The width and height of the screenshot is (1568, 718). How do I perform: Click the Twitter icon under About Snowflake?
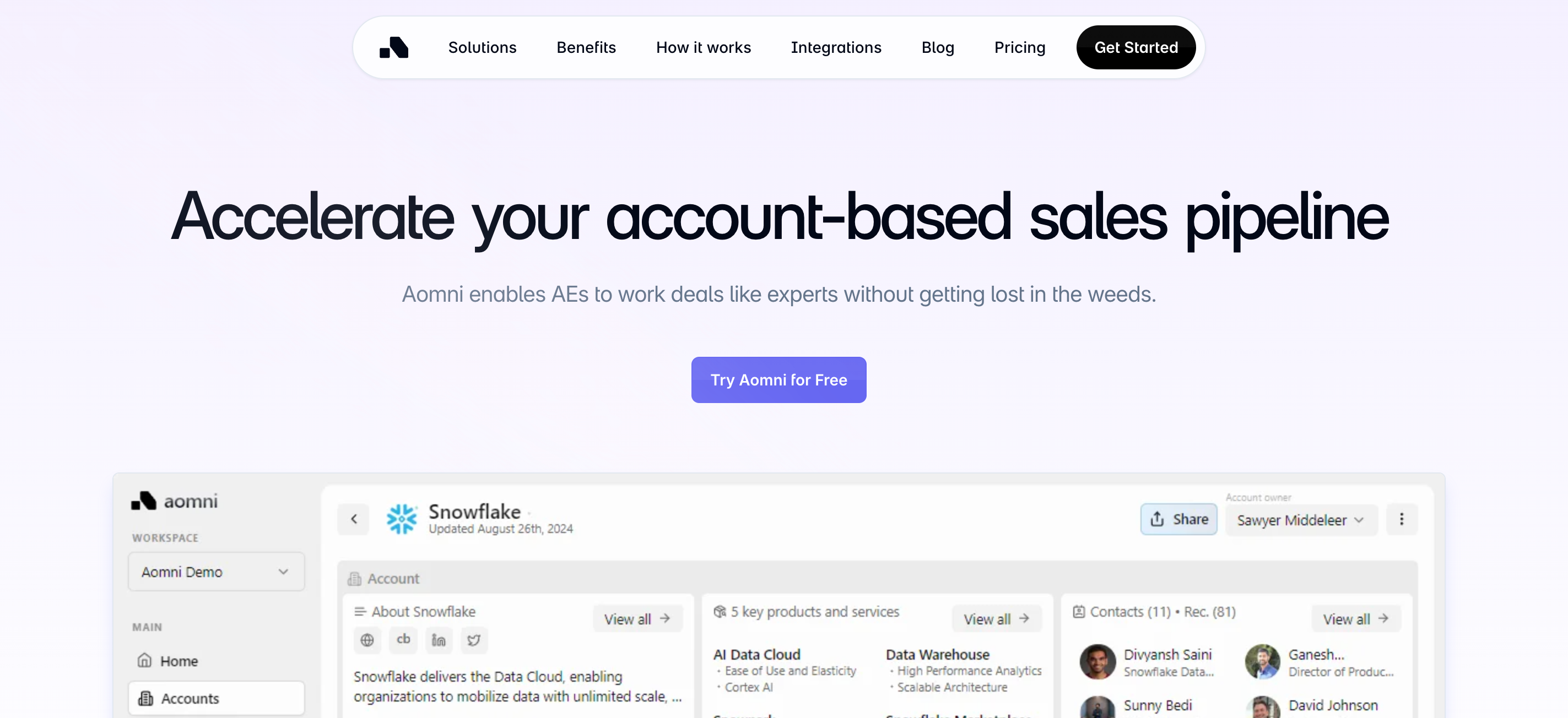[x=474, y=640]
